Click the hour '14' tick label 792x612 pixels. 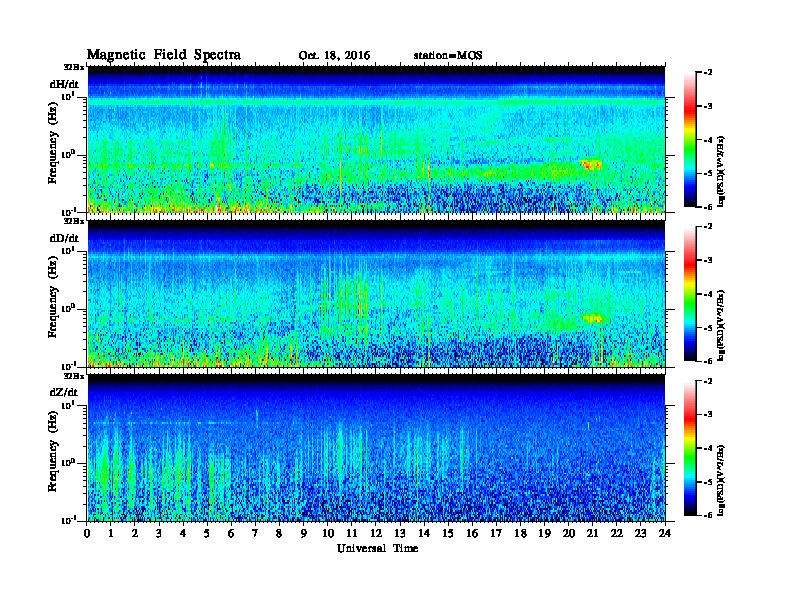point(424,534)
